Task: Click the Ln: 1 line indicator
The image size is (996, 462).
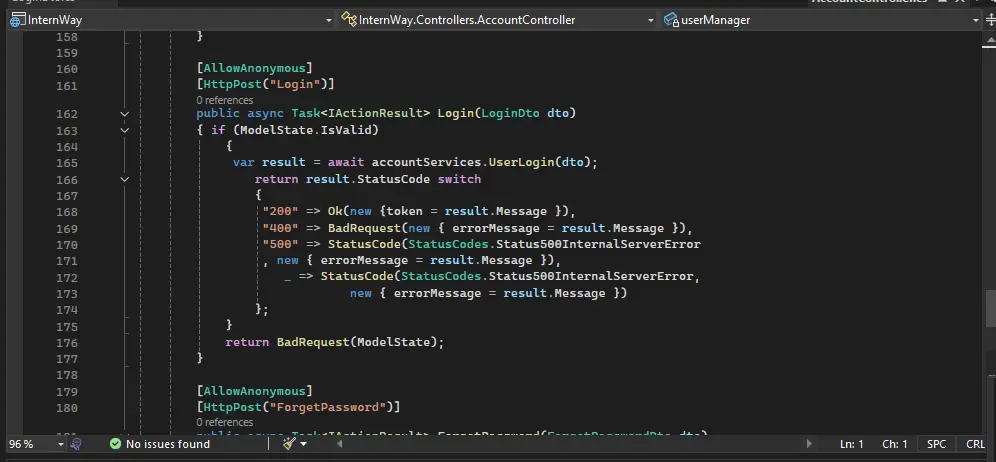Action: (852, 444)
